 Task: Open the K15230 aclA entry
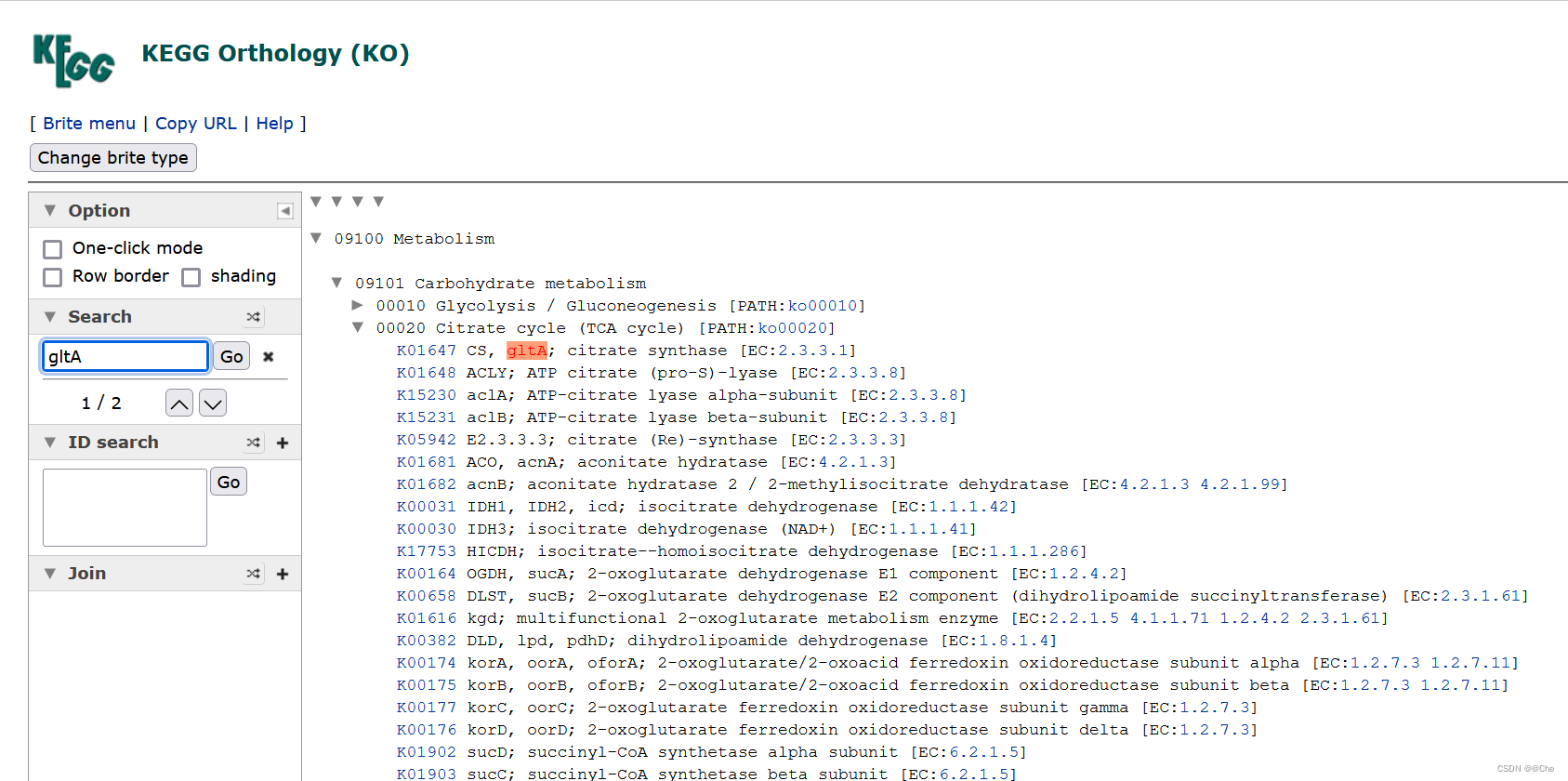[x=427, y=395]
